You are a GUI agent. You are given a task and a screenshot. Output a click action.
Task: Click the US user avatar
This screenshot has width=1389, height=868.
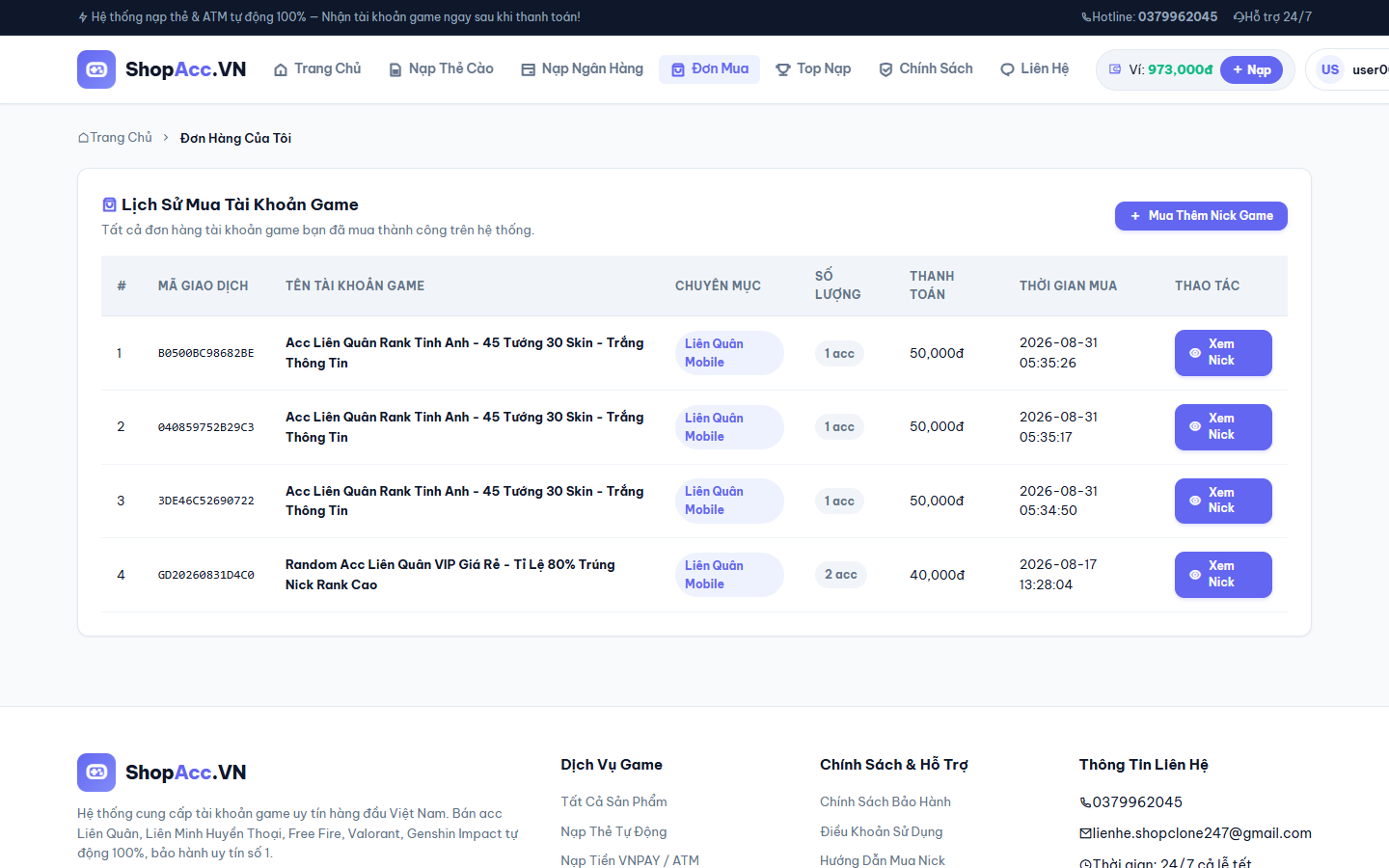tap(1330, 69)
